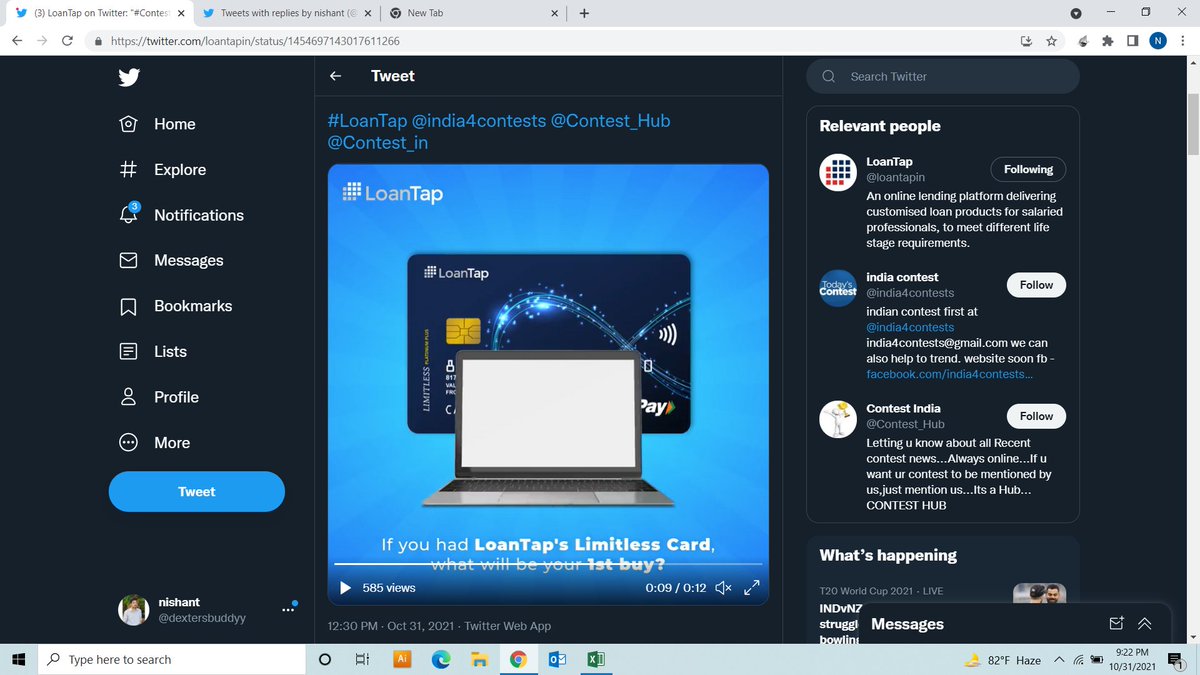Expand the More menu in sidebar
The height and width of the screenshot is (675, 1200).
(154, 442)
